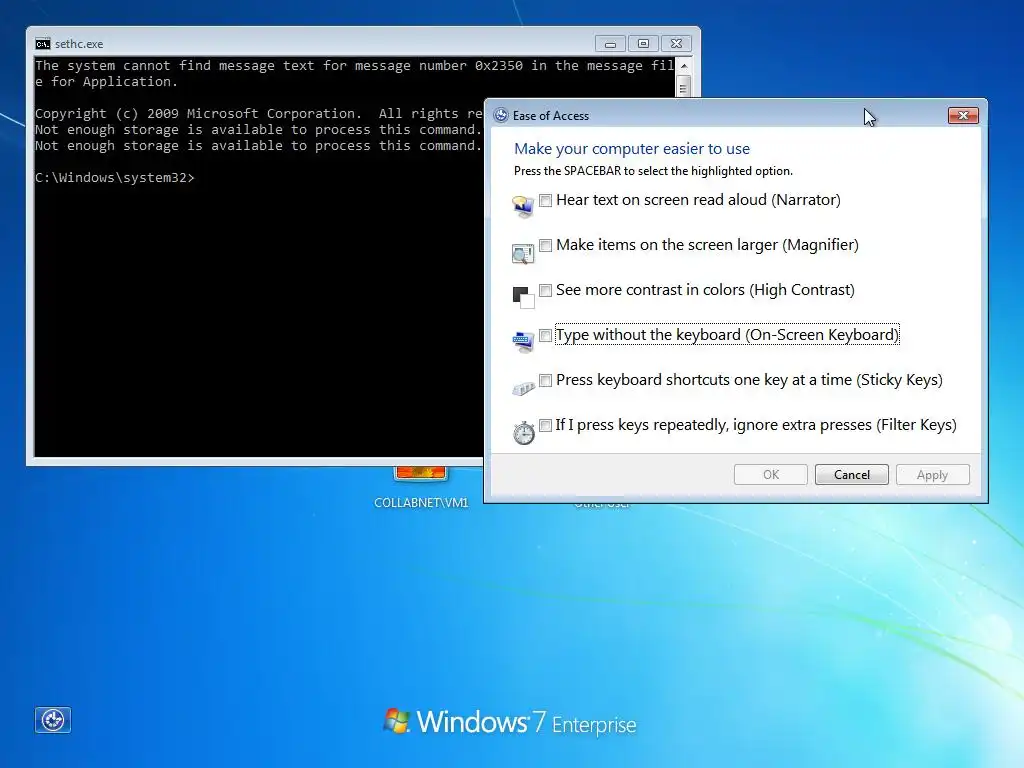This screenshot has width=1024, height=768.
Task: Click the Sticky Keys keyboard icon
Action: (x=523, y=389)
